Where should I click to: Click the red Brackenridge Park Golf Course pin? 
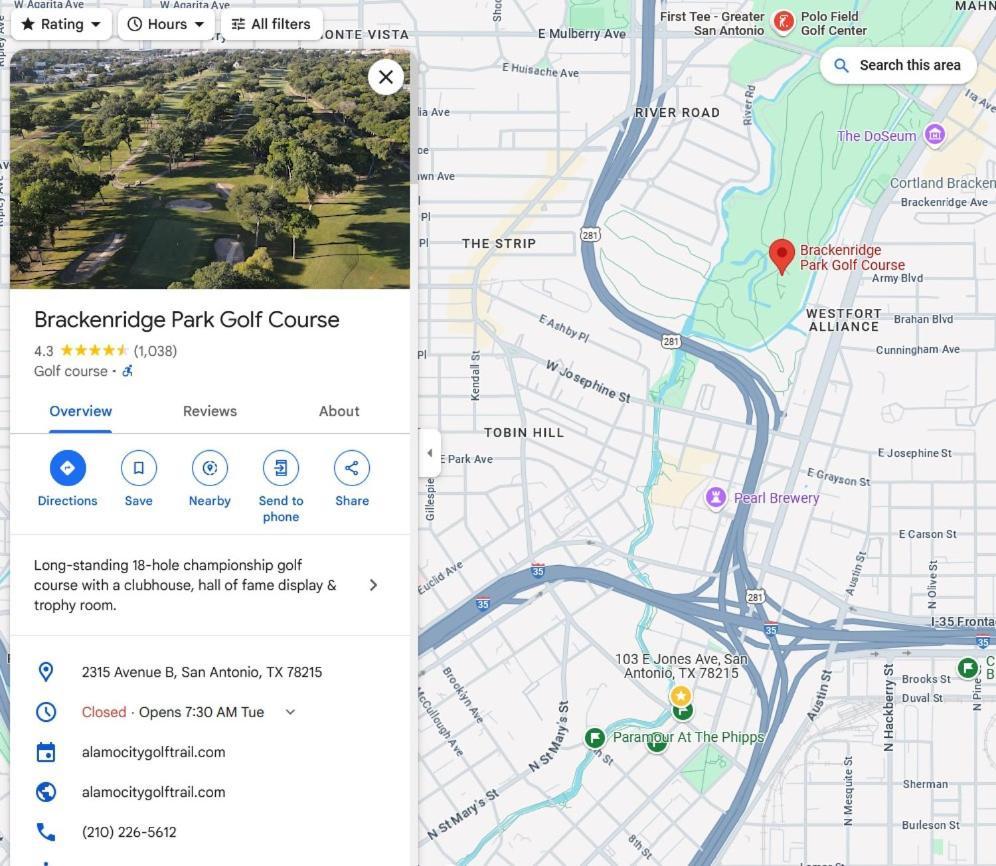[782, 257]
